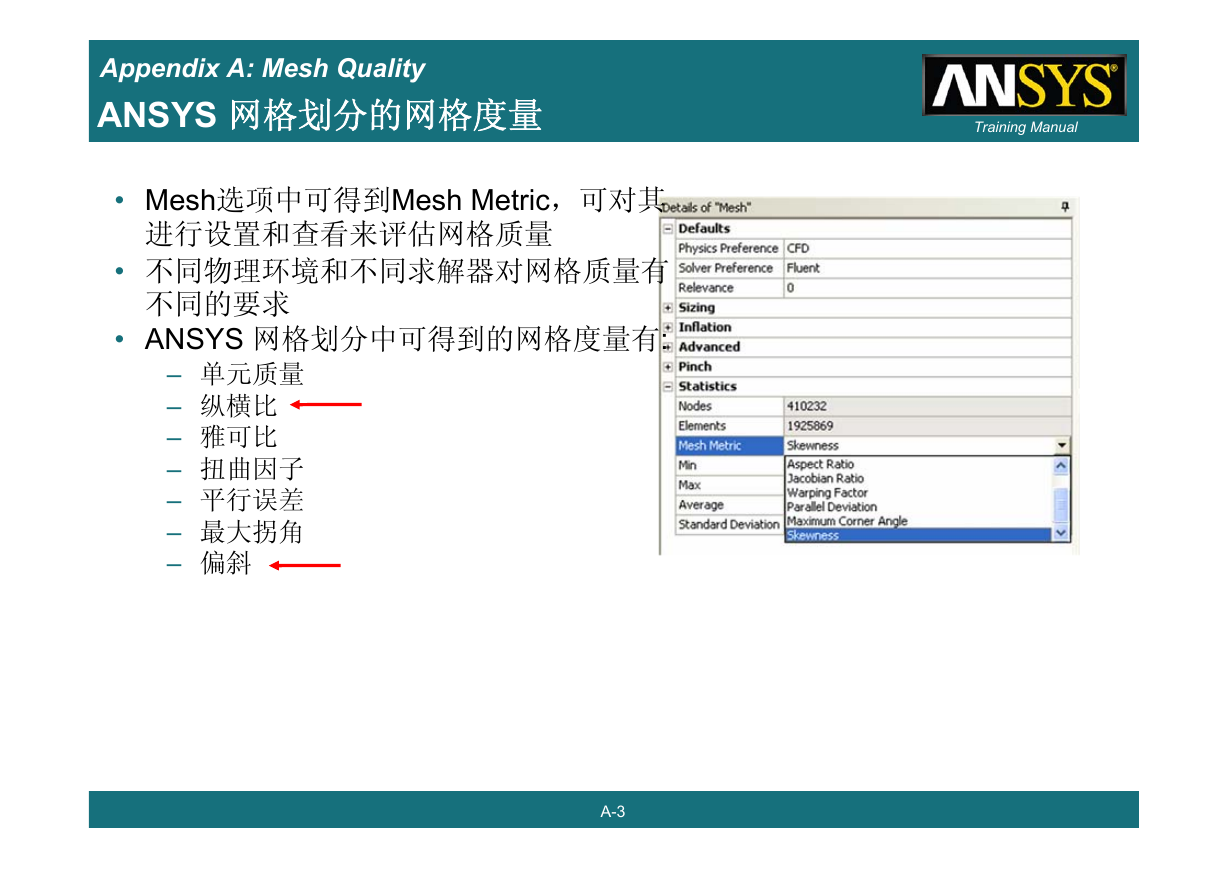Choose Warping Factor from the metric list
Screen dimensions: 1228x869
[x=827, y=493]
